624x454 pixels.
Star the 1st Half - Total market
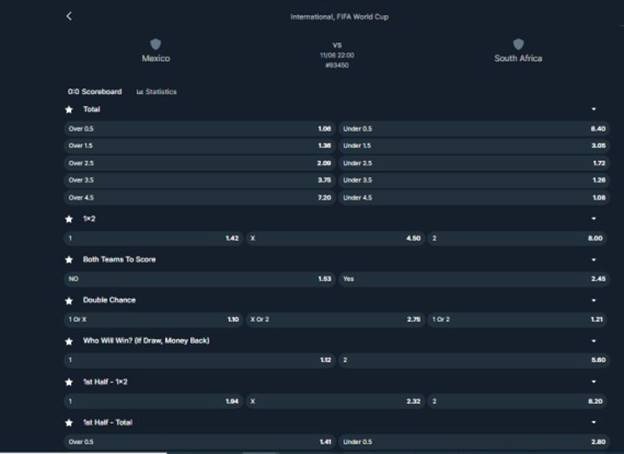click(69, 423)
